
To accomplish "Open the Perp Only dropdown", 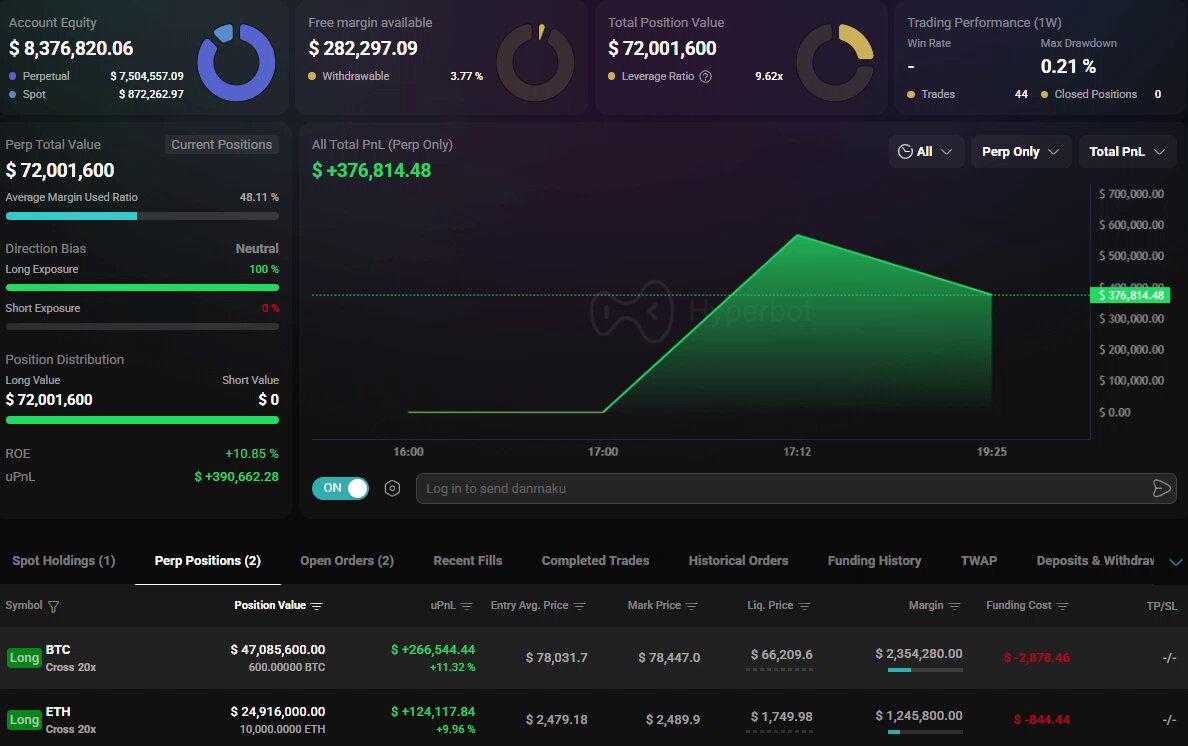I will point(1021,151).
